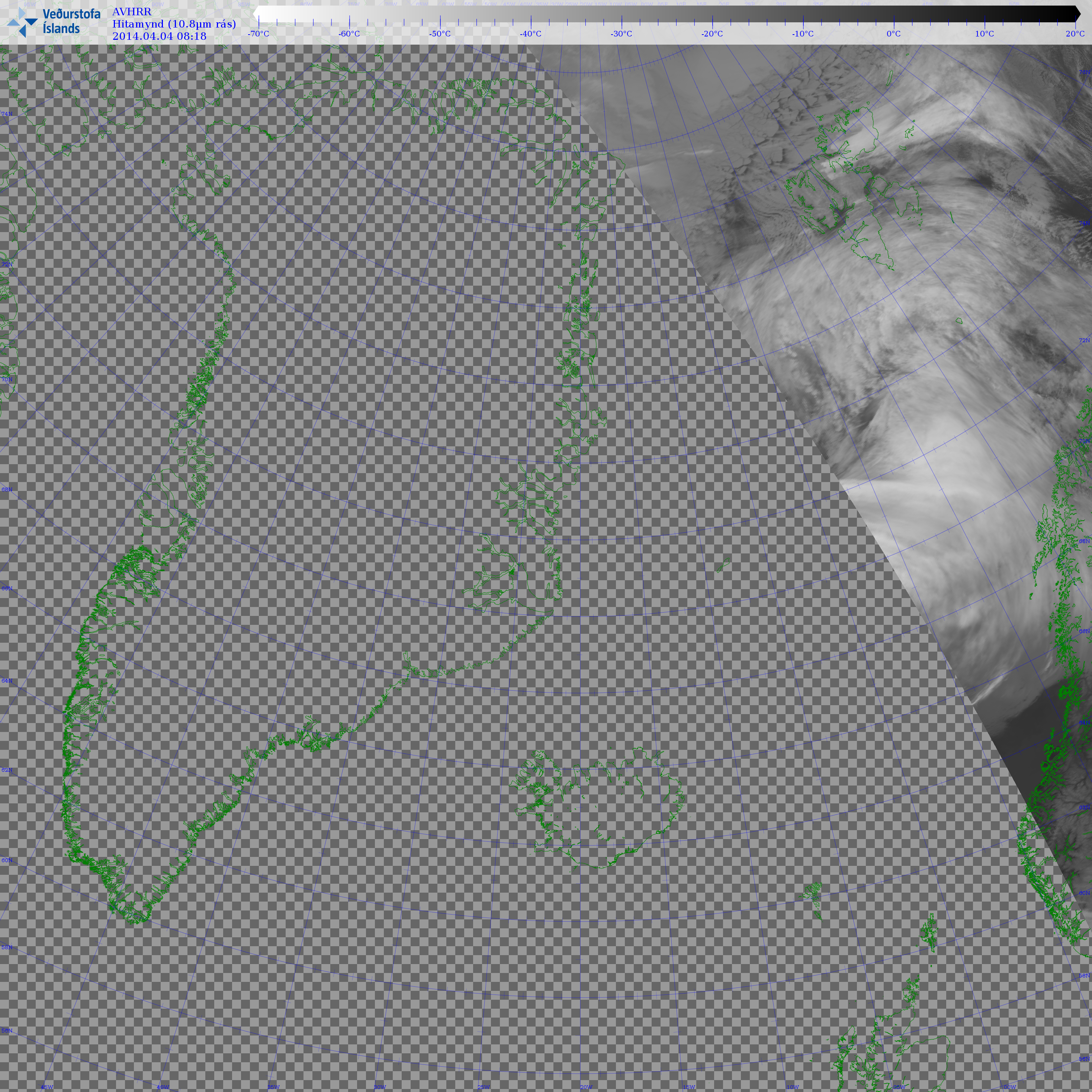Click the black right arrow of color bar
The height and width of the screenshot is (1092, 1092).
[1077, 13]
